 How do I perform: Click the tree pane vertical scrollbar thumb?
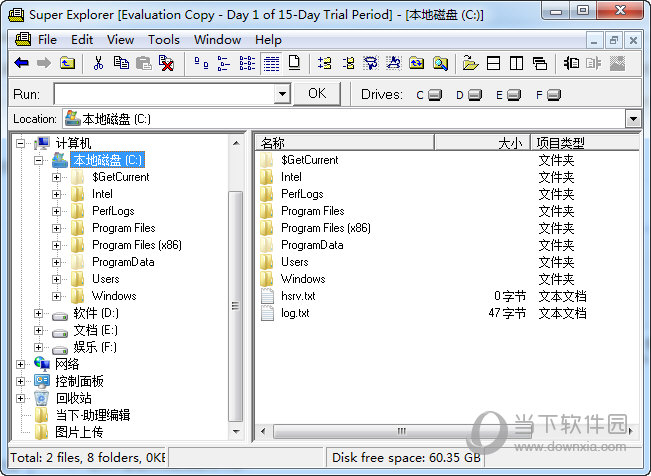click(x=235, y=307)
